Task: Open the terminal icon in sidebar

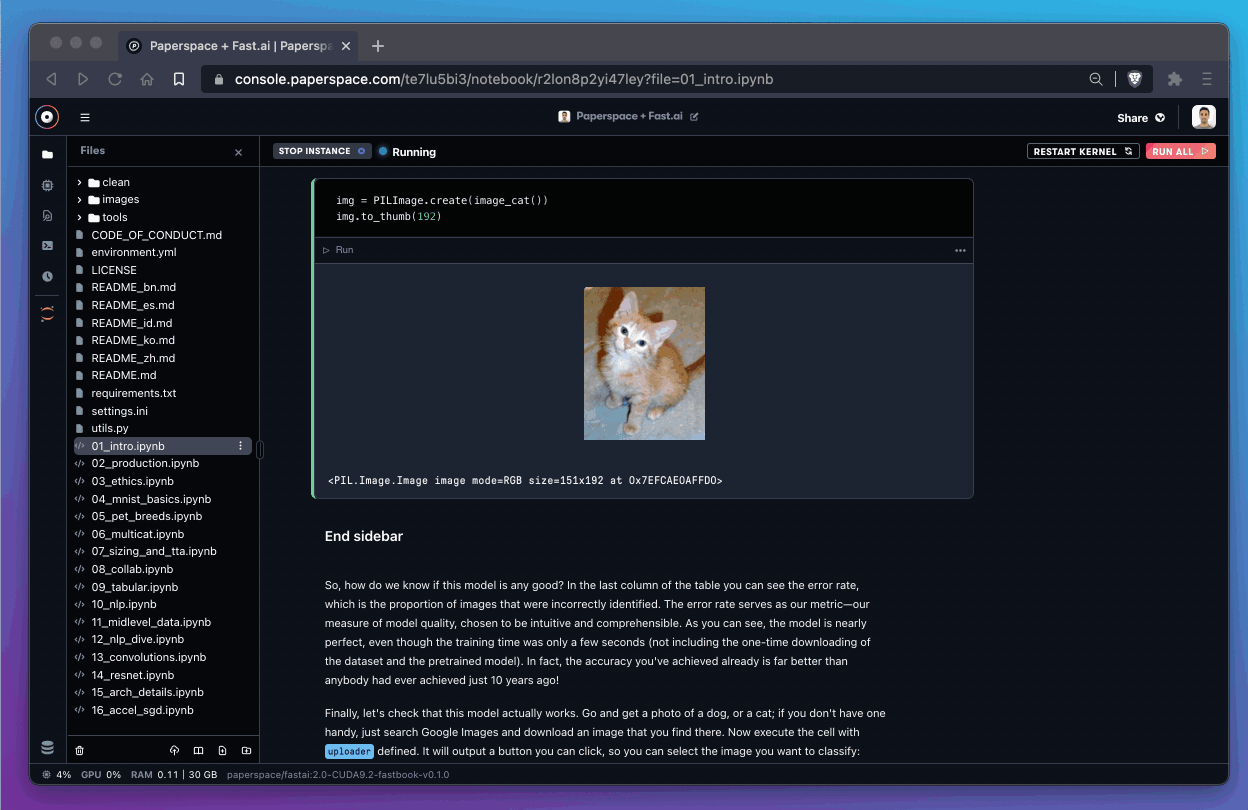Action: [47, 245]
